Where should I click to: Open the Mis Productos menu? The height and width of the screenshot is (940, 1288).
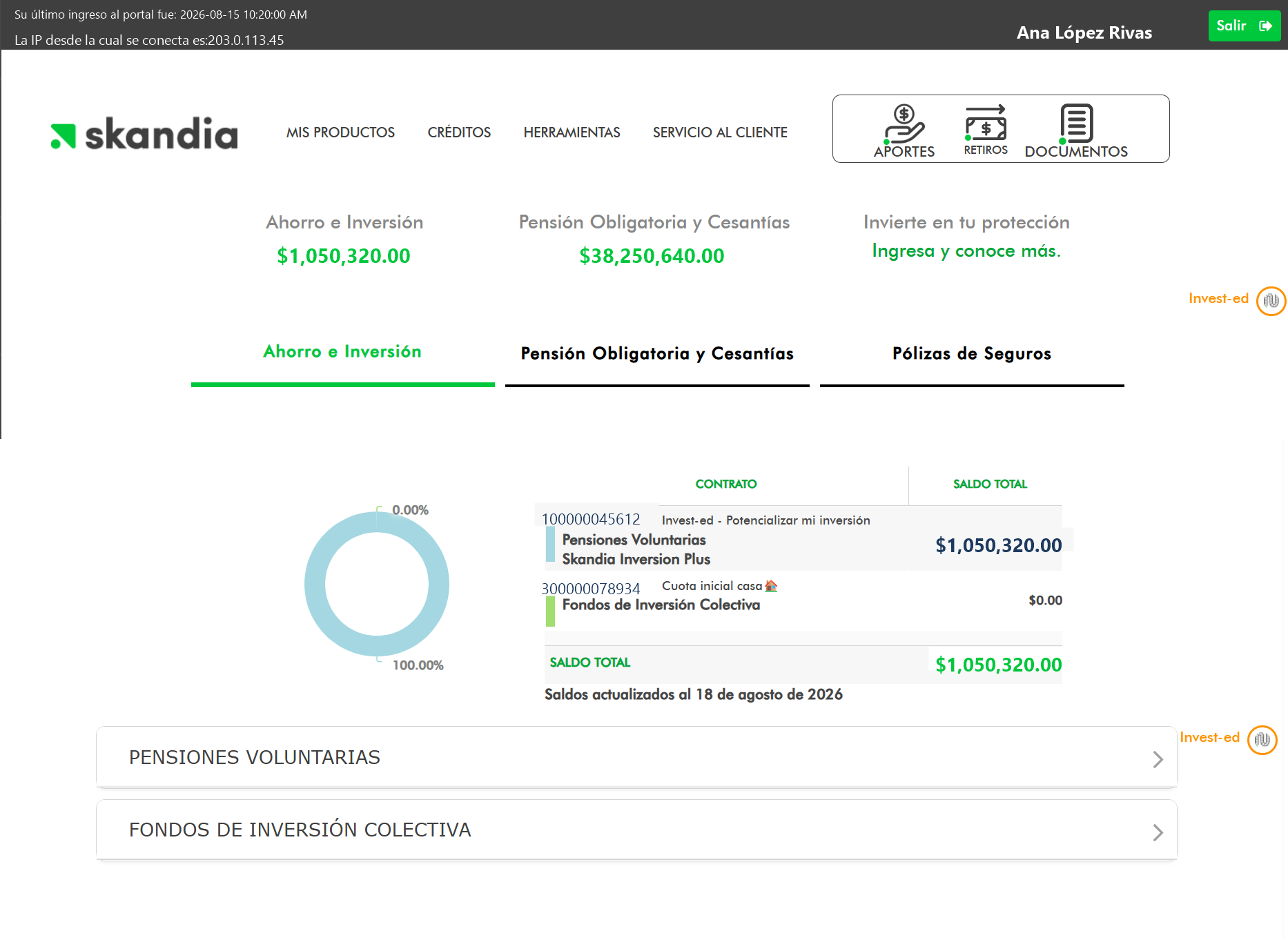340,133
